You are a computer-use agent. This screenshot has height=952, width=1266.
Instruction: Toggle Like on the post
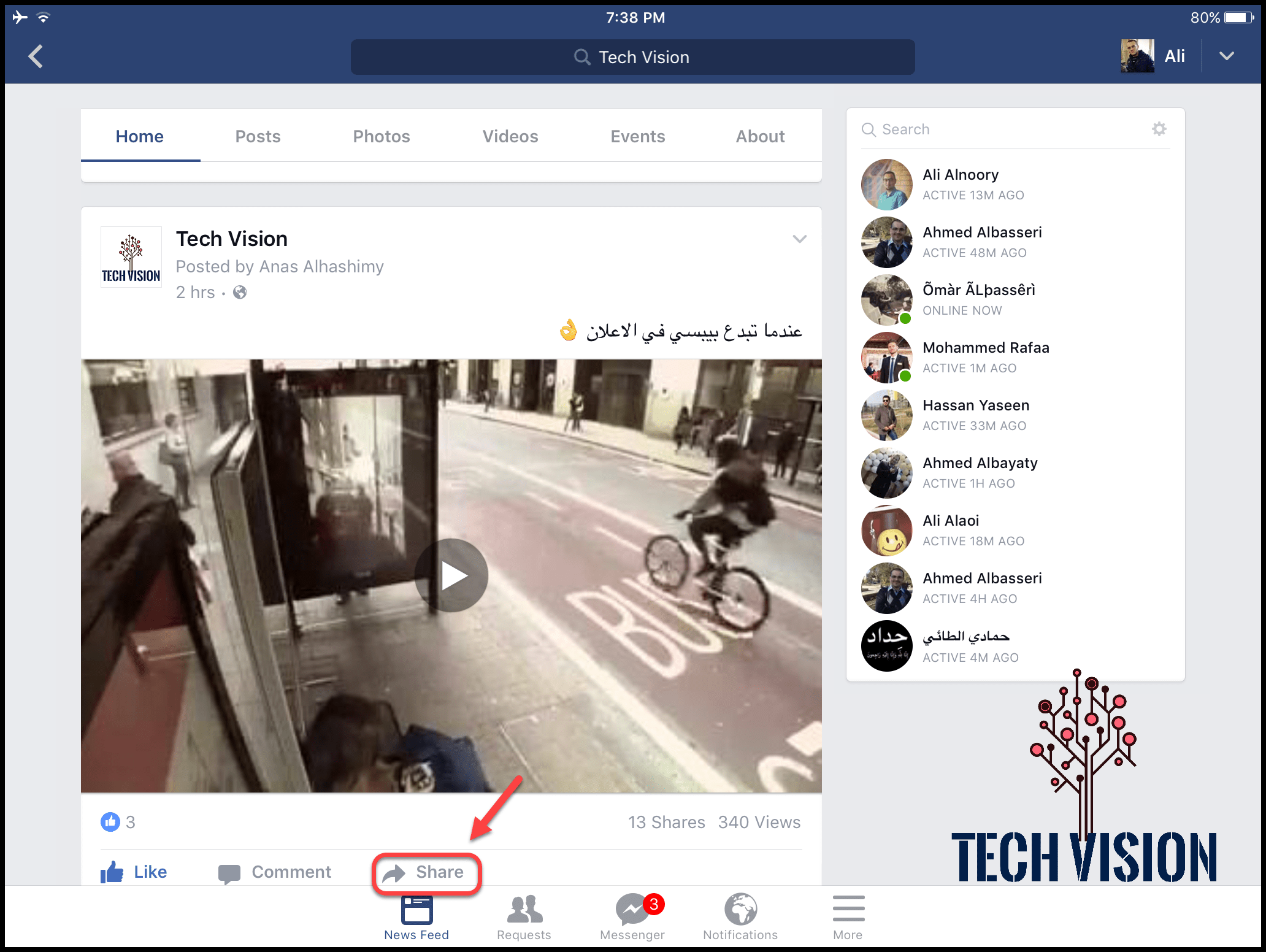[134, 872]
